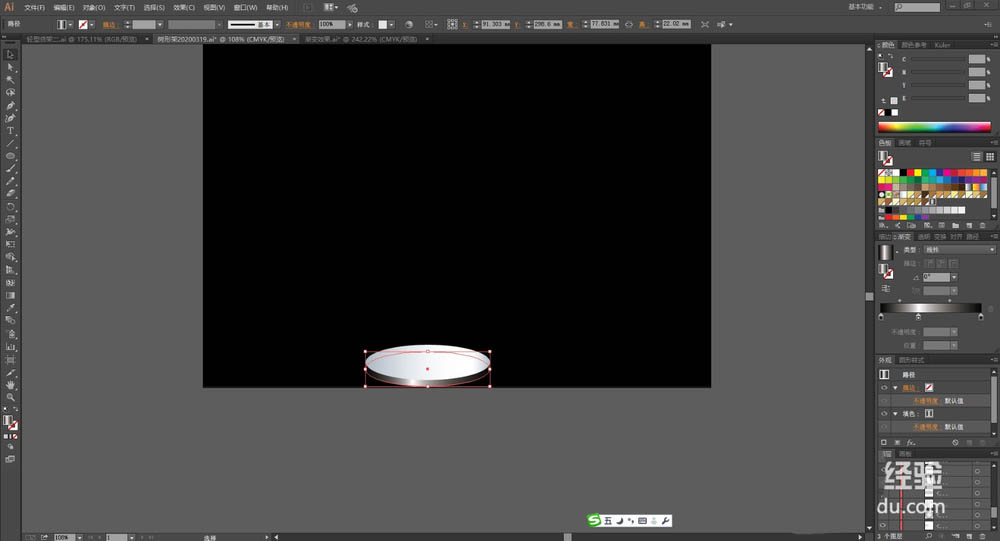Click the fx add effect icon
The image size is (1000, 541).
[911, 442]
